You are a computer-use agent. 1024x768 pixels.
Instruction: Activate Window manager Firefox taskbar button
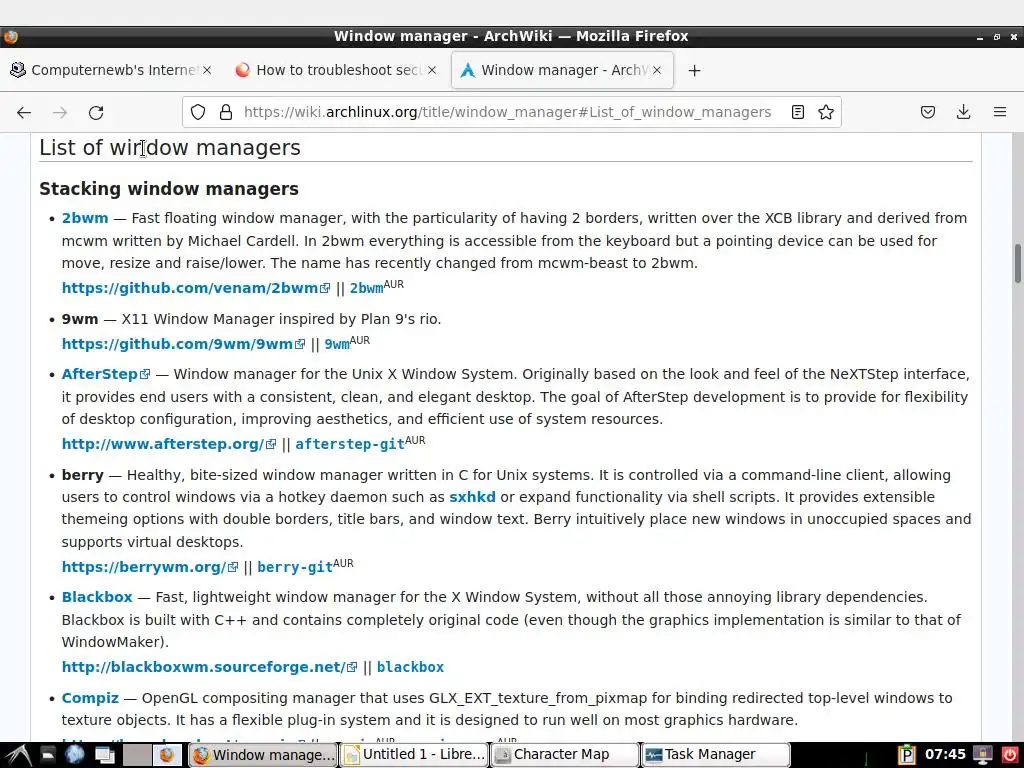(x=264, y=755)
